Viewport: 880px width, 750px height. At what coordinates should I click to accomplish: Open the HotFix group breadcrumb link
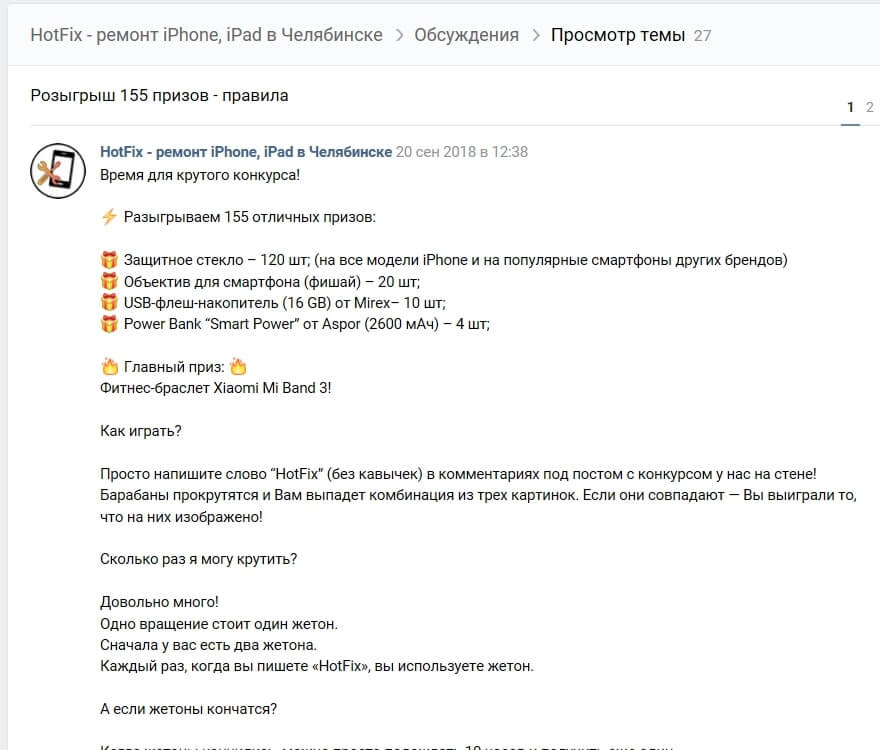[x=206, y=35]
